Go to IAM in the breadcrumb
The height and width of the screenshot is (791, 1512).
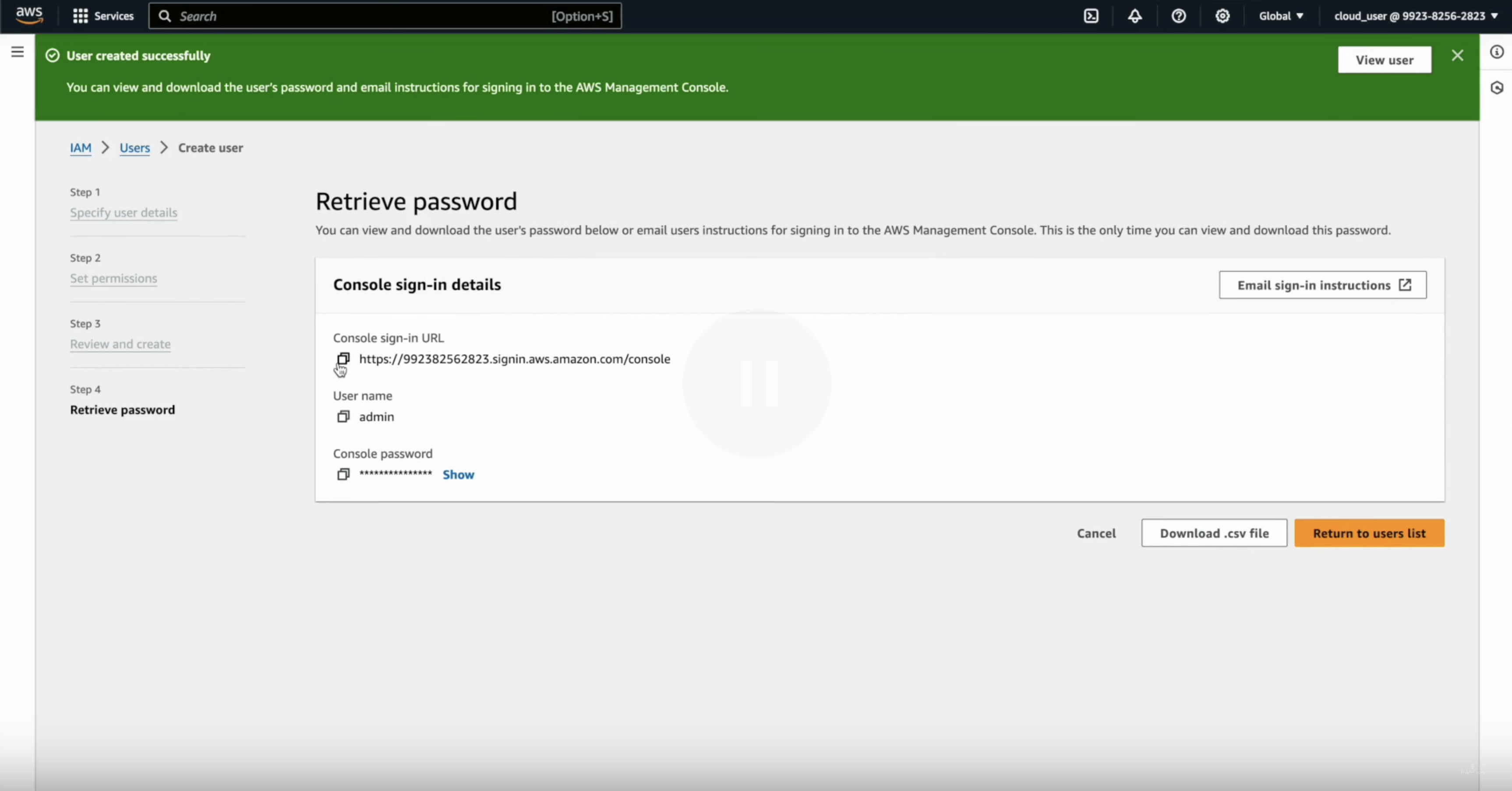(x=81, y=148)
